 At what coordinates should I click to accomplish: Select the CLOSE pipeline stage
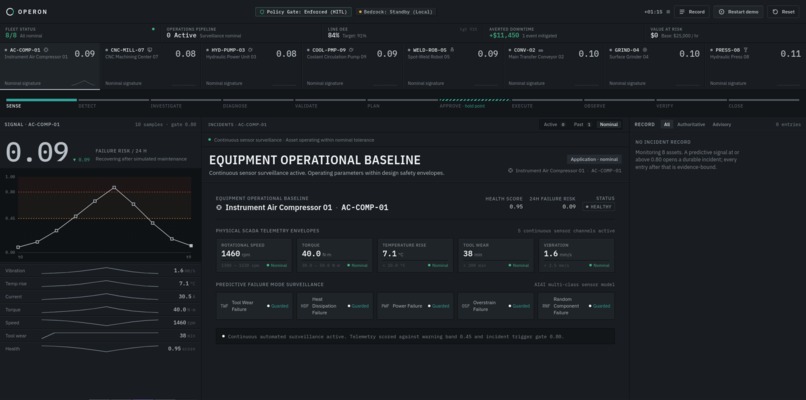pyautogui.click(x=764, y=103)
